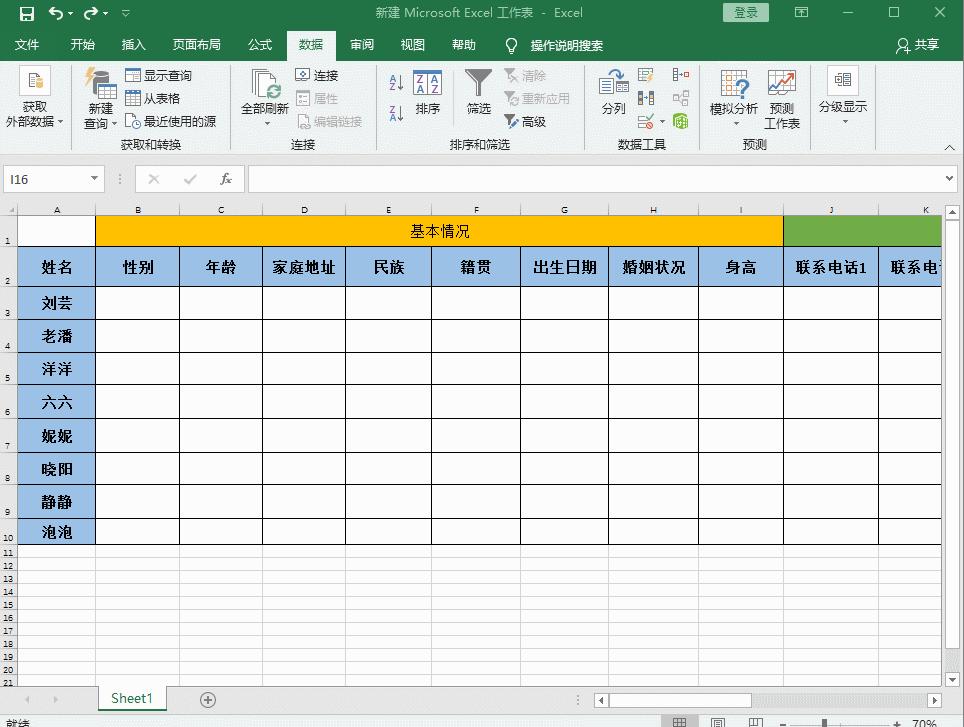Switch to the 公式 ribbon tab
This screenshot has height=727, width=964.
coord(259,45)
